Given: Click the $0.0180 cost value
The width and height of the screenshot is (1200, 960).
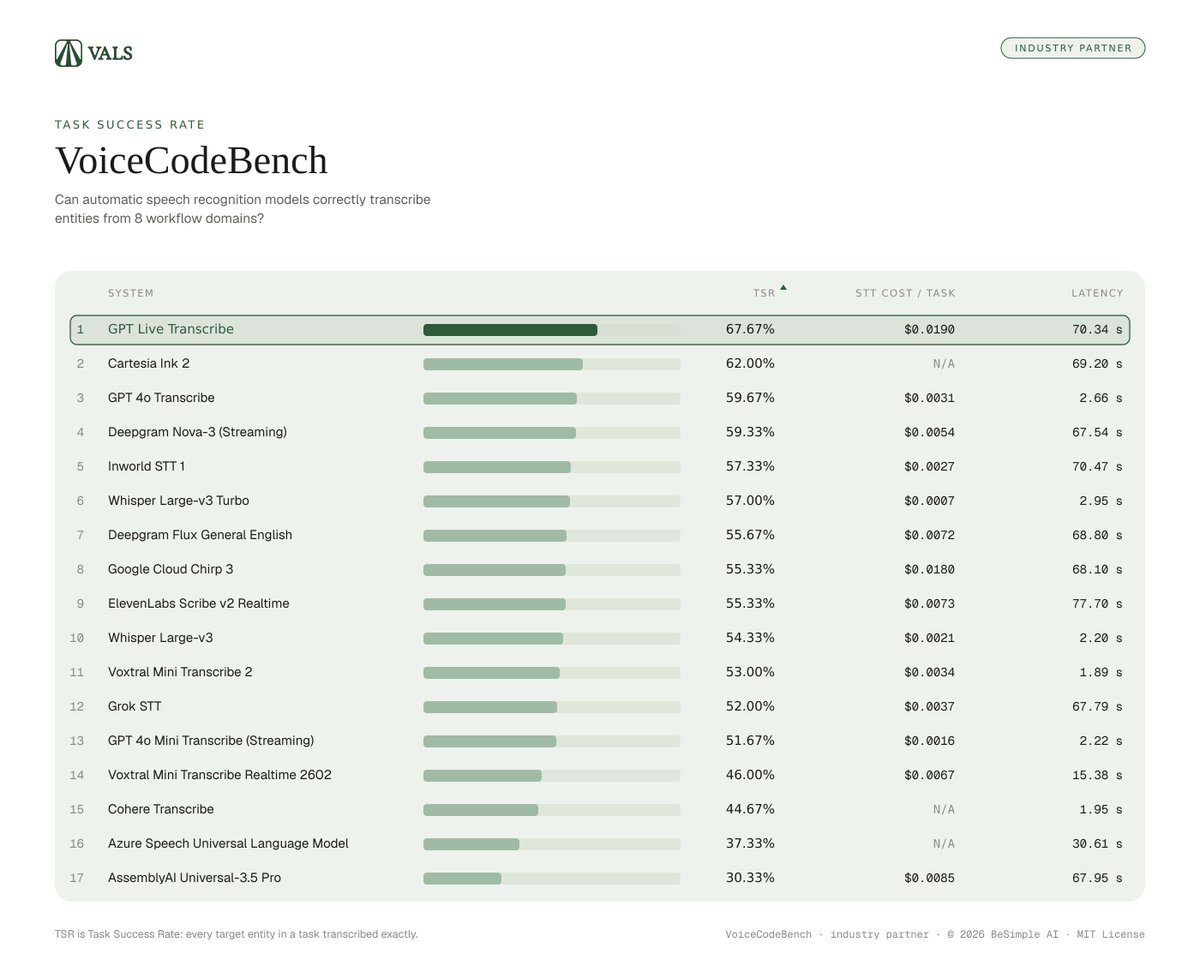Looking at the screenshot, I should [x=930, y=569].
